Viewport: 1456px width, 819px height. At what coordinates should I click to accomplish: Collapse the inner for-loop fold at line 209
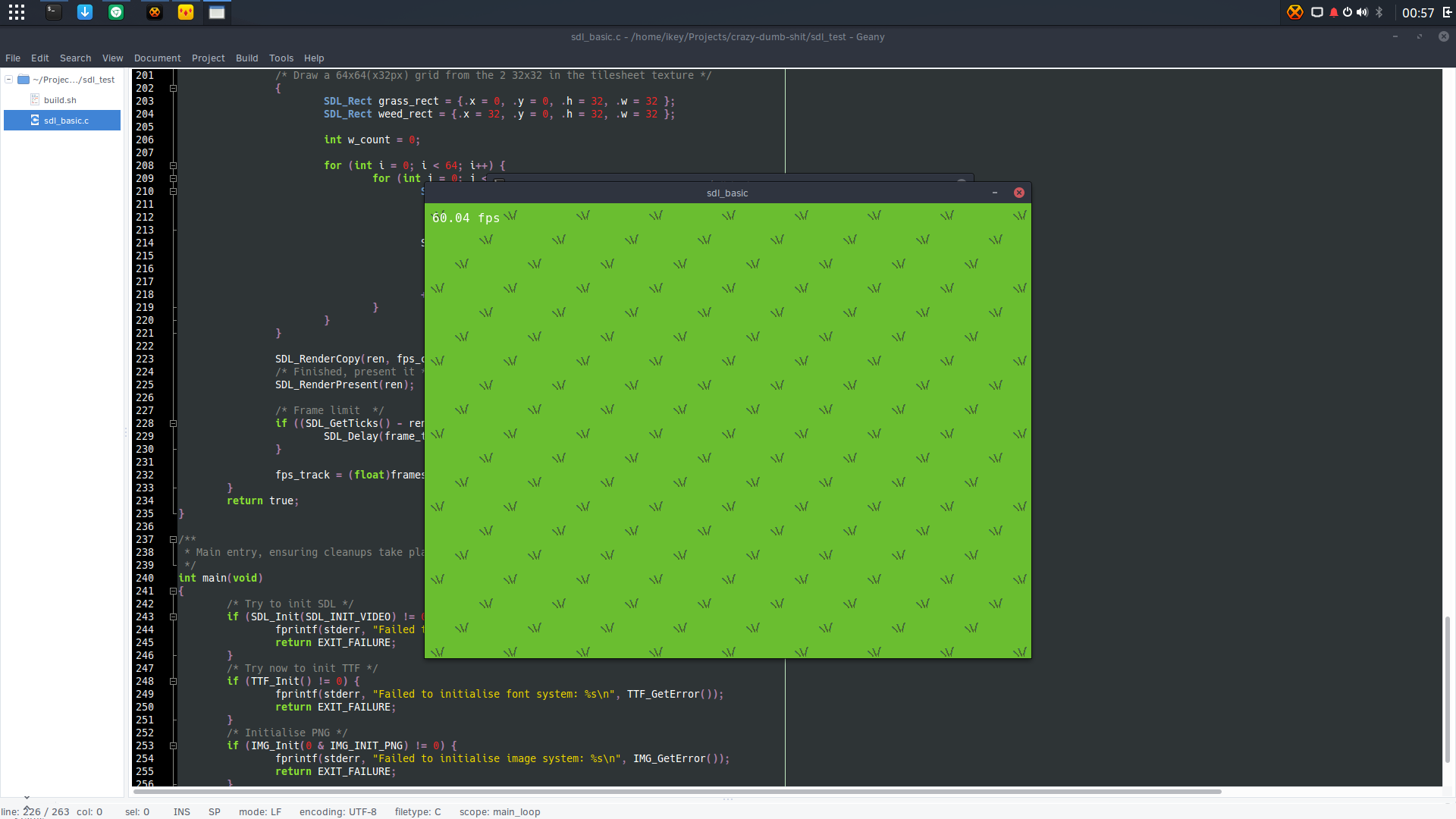(173, 178)
